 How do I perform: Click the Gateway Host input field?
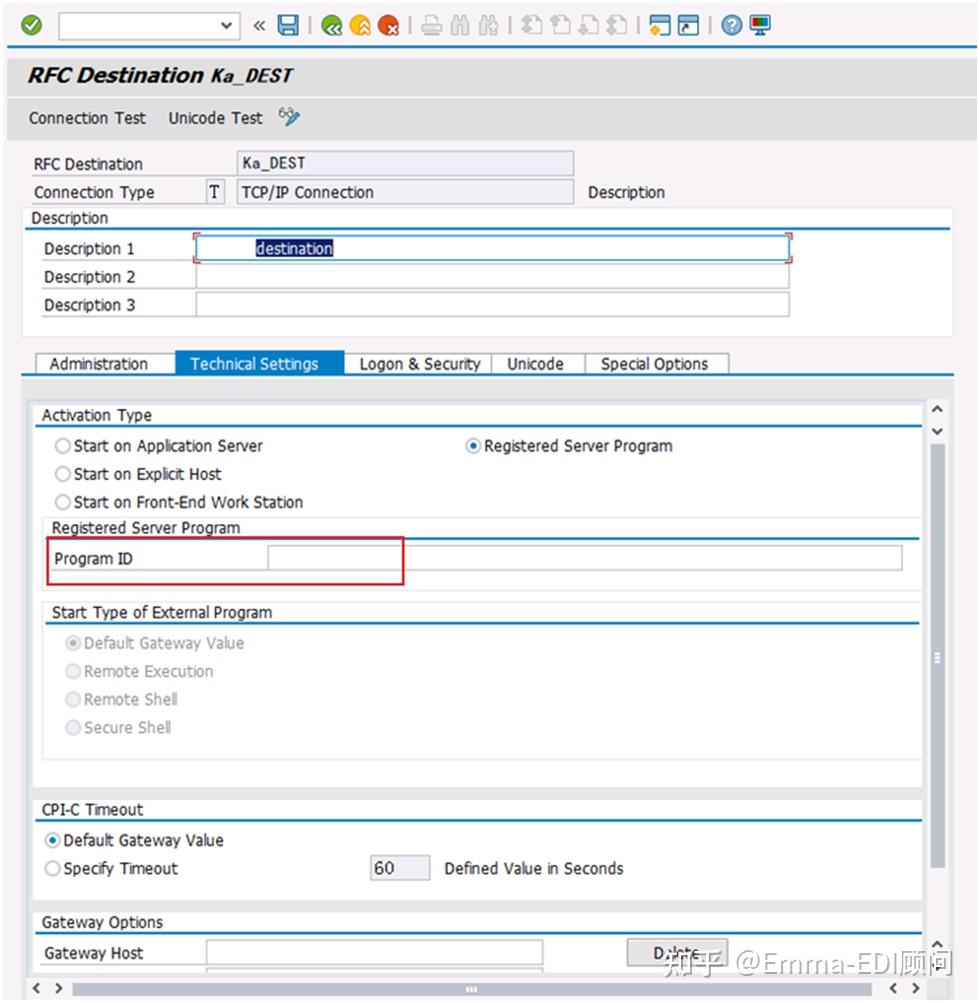point(374,952)
